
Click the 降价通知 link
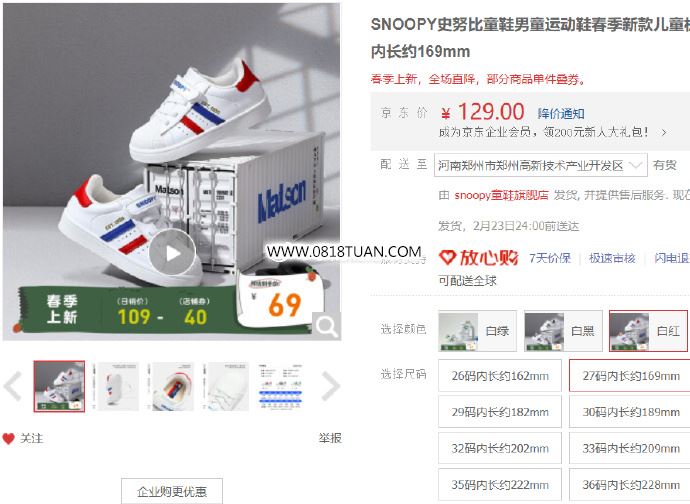tap(561, 114)
